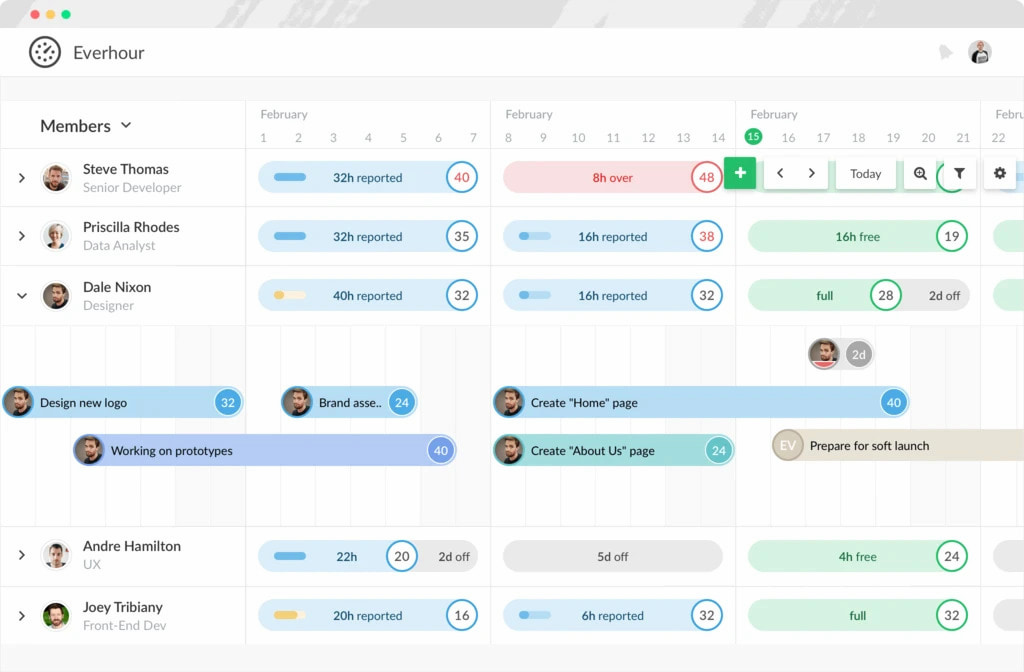The height and width of the screenshot is (672, 1024).
Task: Open the timeline settings gear icon
Action: click(999, 173)
